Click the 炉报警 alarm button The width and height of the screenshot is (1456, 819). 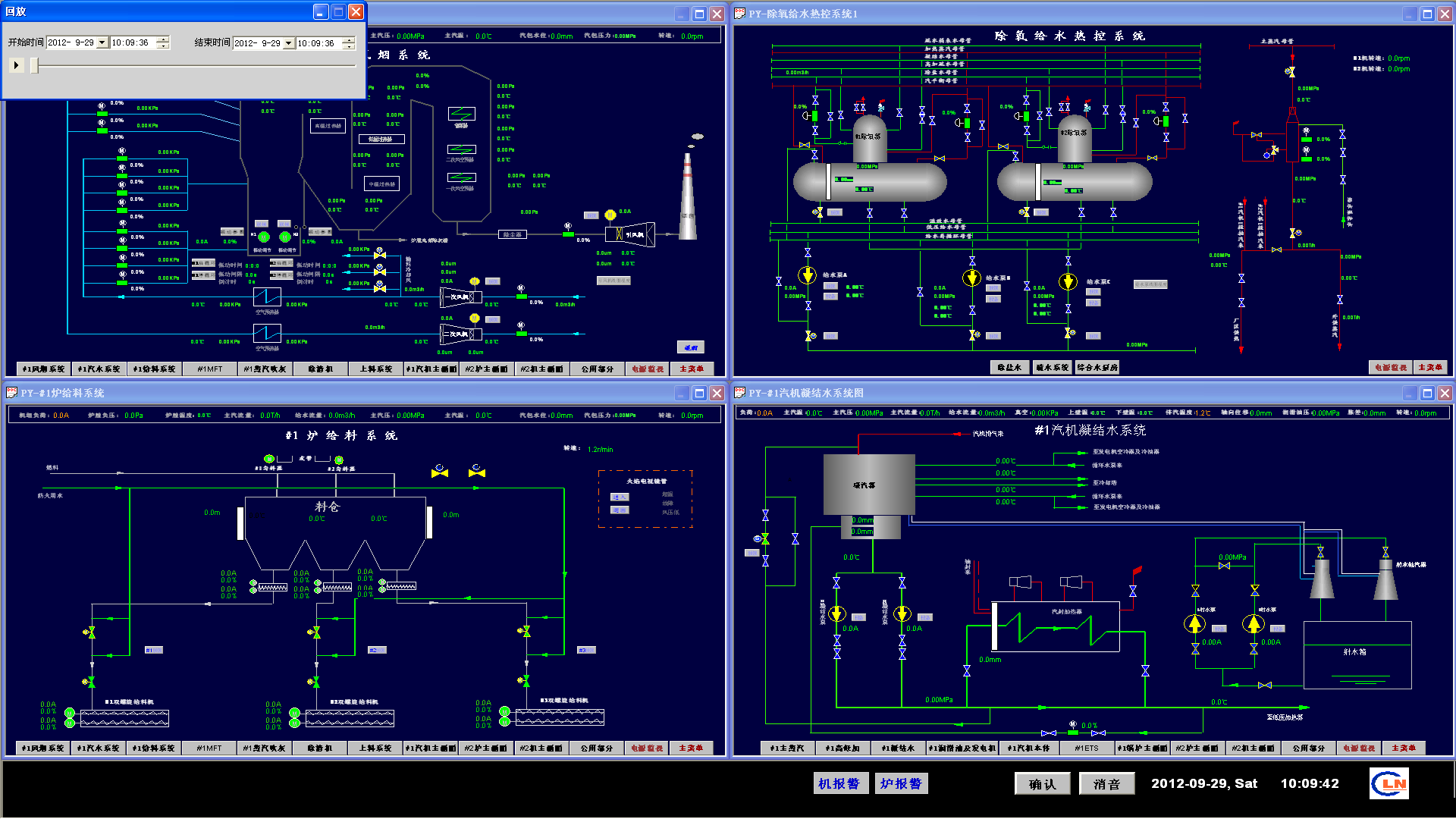901,783
